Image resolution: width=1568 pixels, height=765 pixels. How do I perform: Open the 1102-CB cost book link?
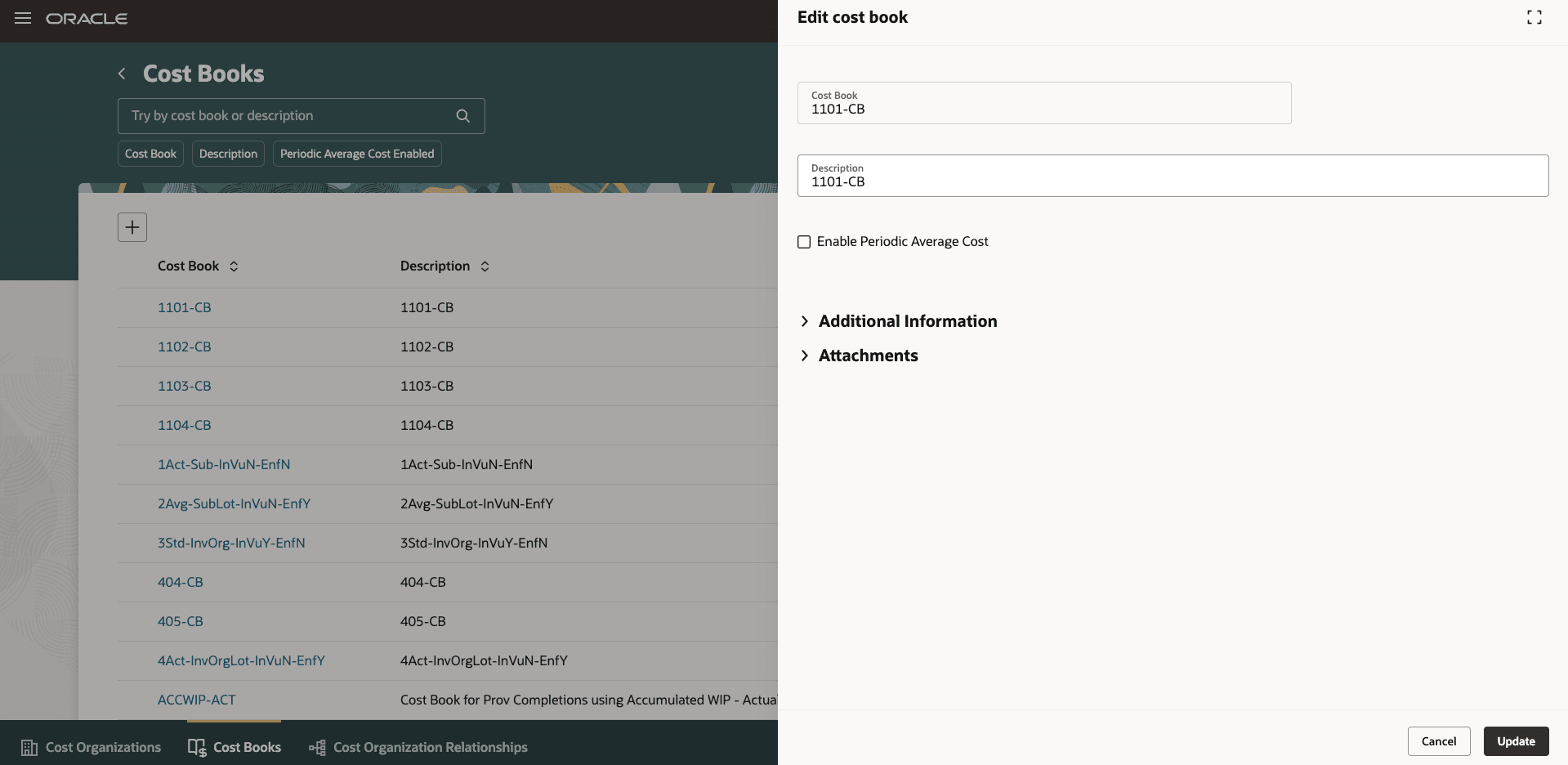(x=184, y=347)
